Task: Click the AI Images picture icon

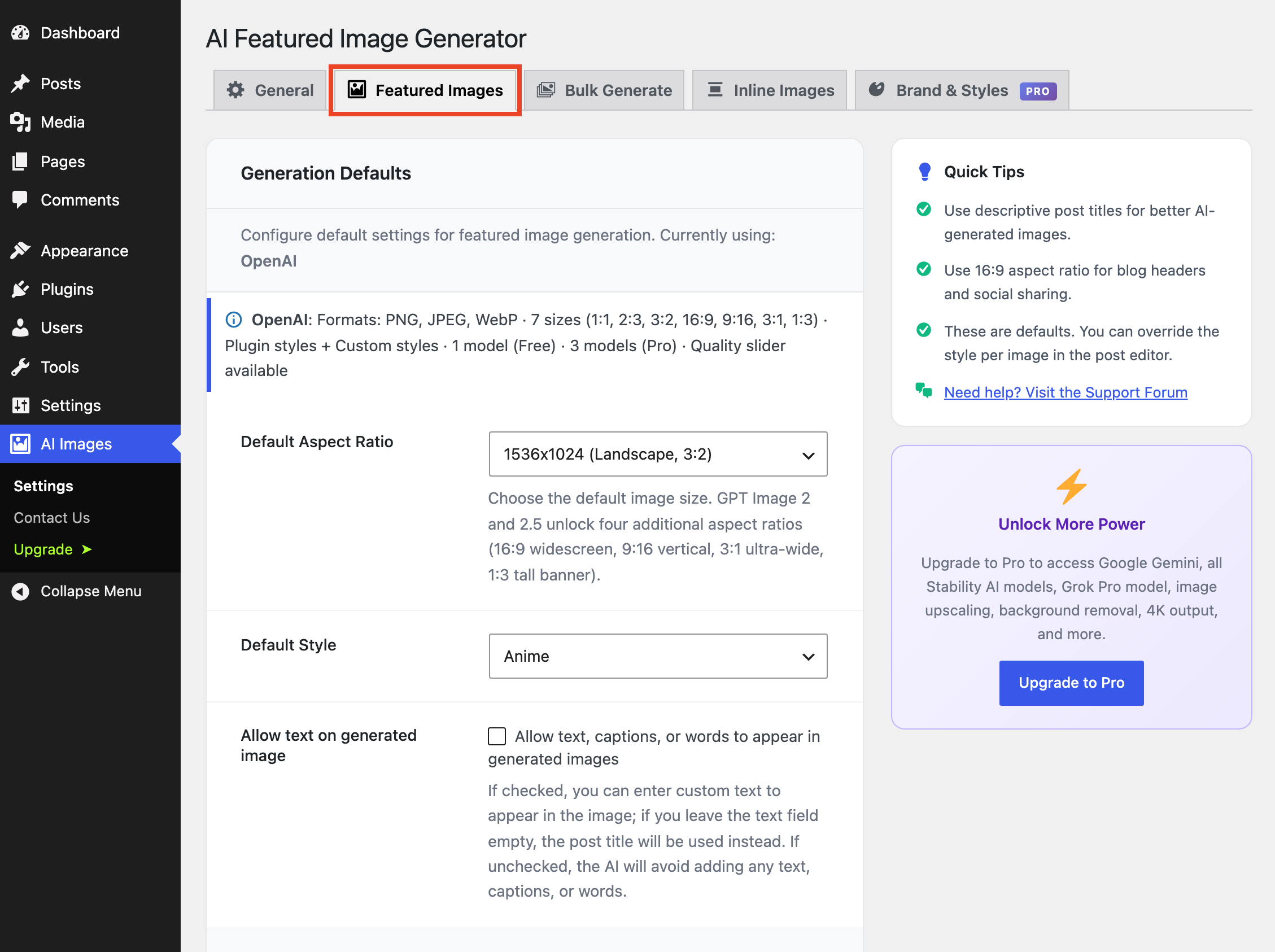Action: 20,444
